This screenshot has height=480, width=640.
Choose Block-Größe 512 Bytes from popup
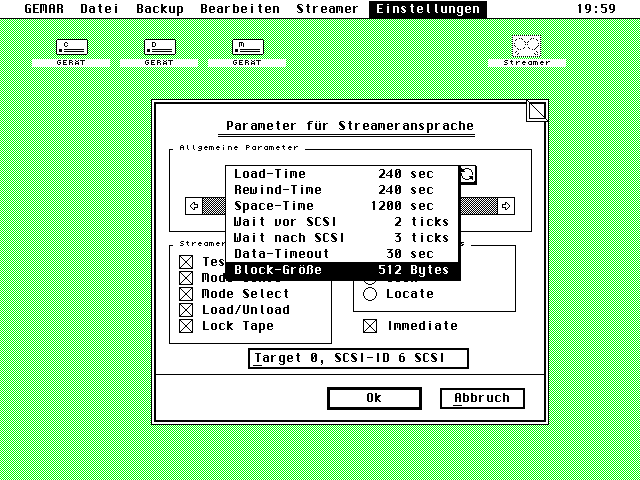[341, 270]
